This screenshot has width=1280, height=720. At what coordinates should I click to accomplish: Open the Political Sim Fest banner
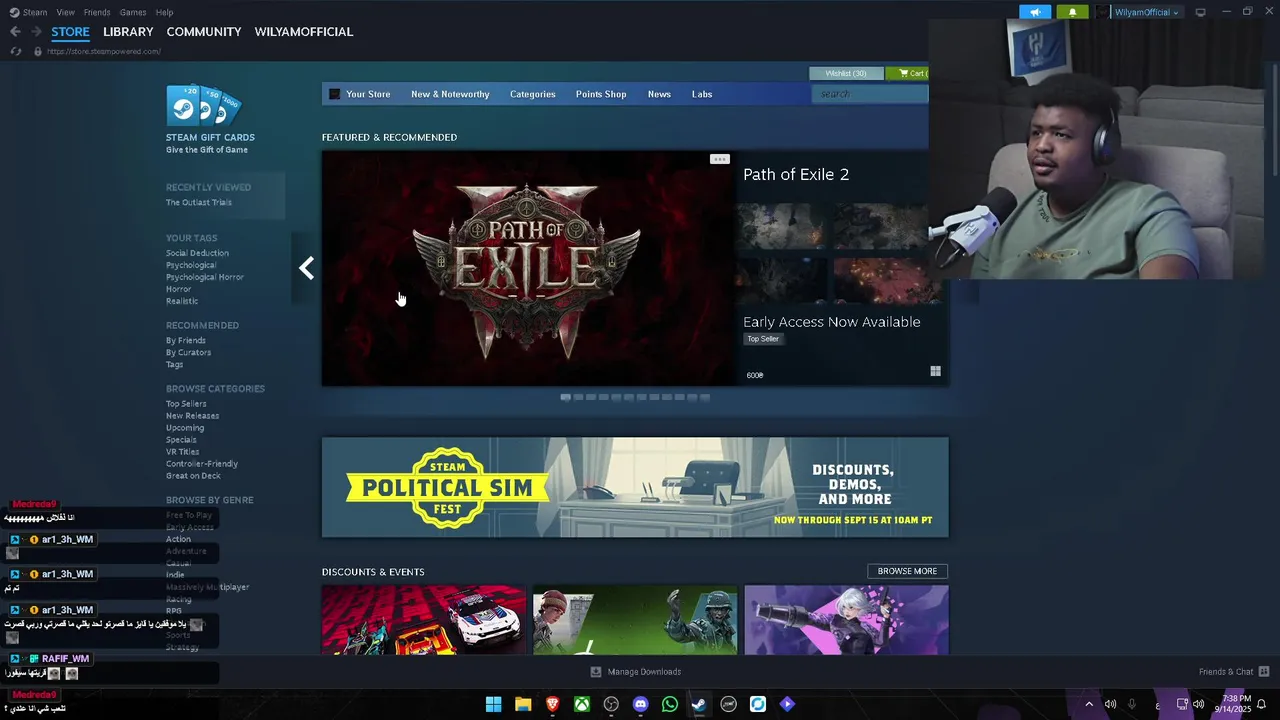pos(635,487)
